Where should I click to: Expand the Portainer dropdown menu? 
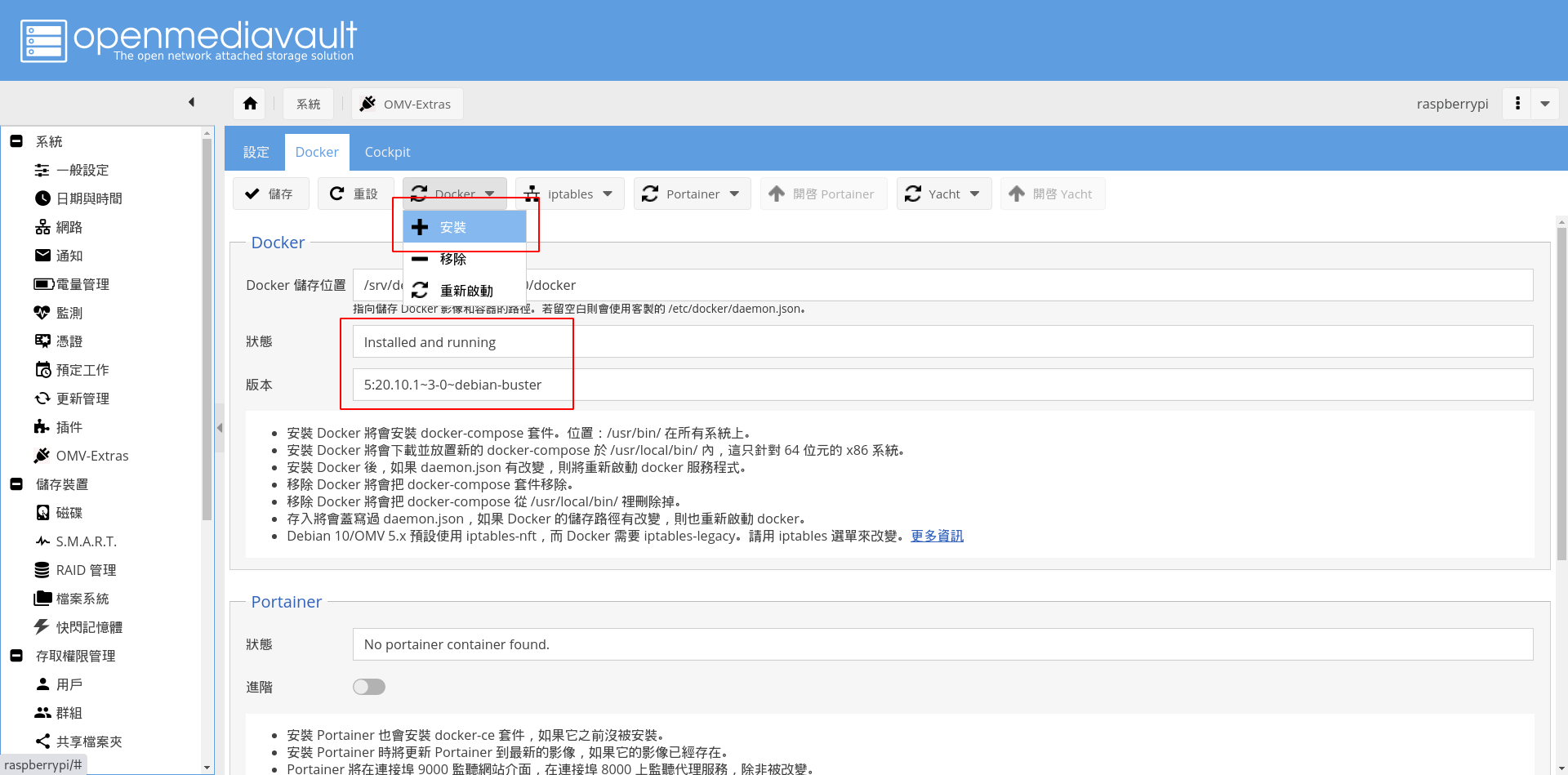click(x=692, y=194)
